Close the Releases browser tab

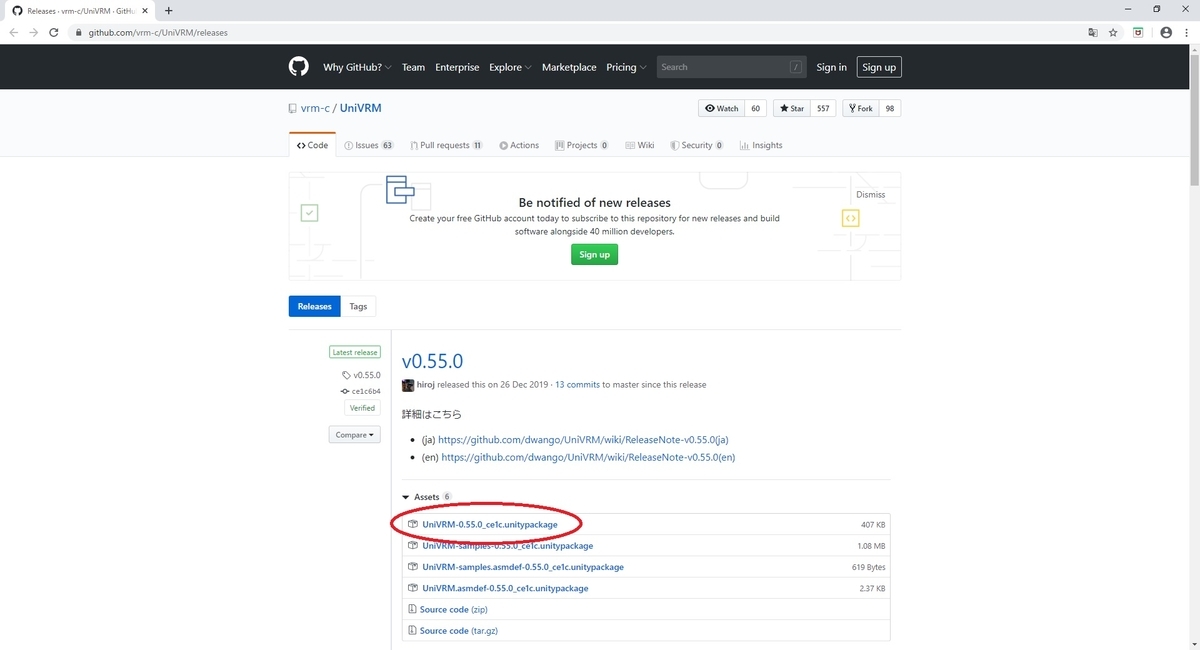[145, 10]
